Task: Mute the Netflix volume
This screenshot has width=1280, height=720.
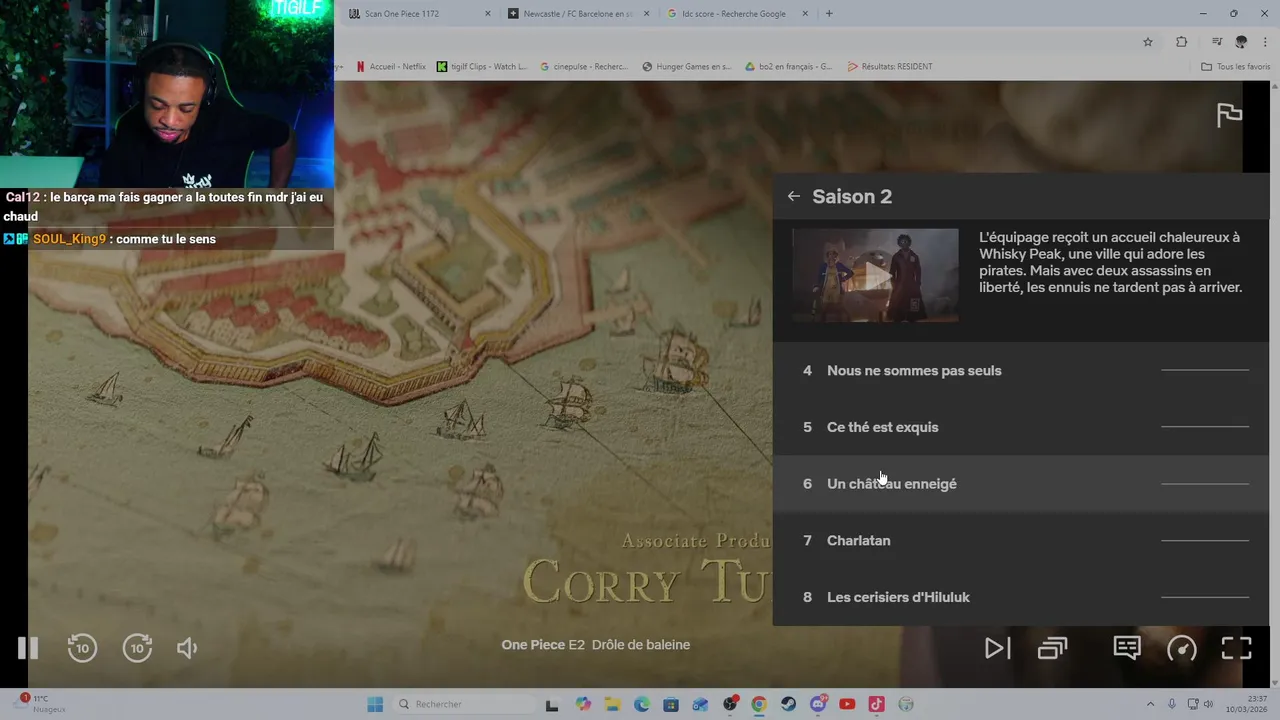Action: [x=187, y=648]
